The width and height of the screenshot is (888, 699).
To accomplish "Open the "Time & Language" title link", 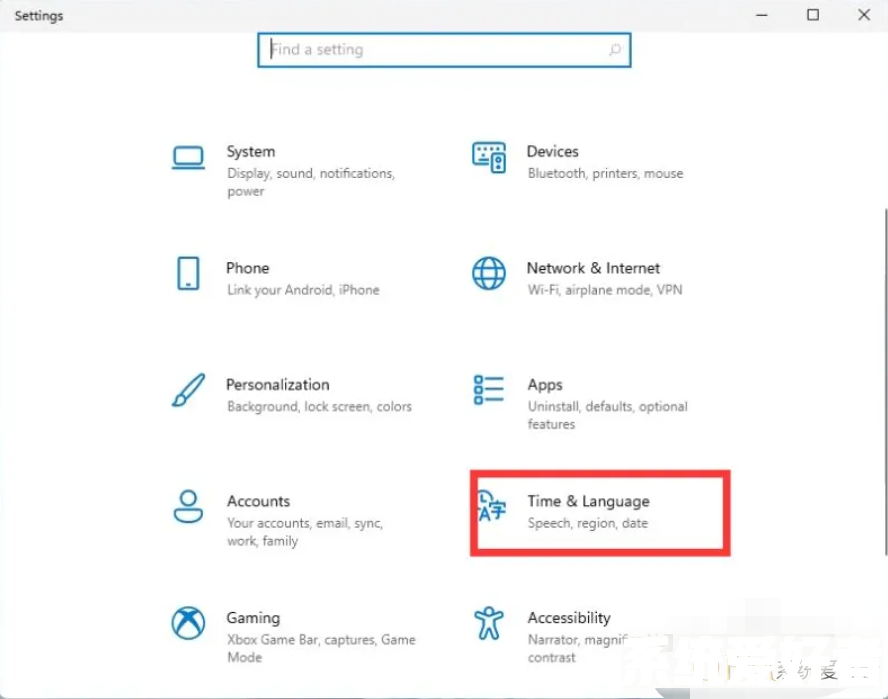I will pyautogui.click(x=588, y=501).
